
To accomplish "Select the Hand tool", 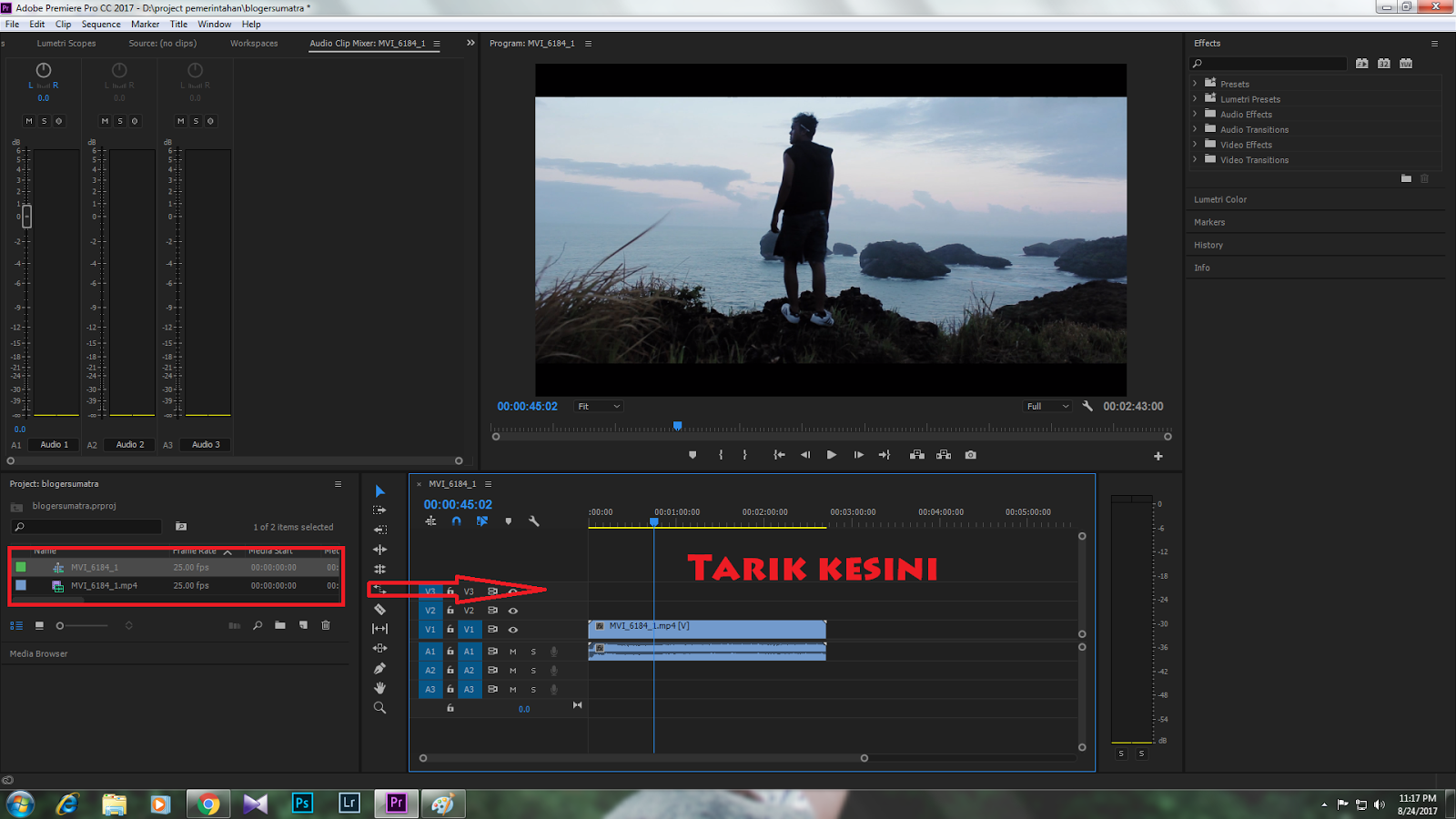I will tap(380, 688).
